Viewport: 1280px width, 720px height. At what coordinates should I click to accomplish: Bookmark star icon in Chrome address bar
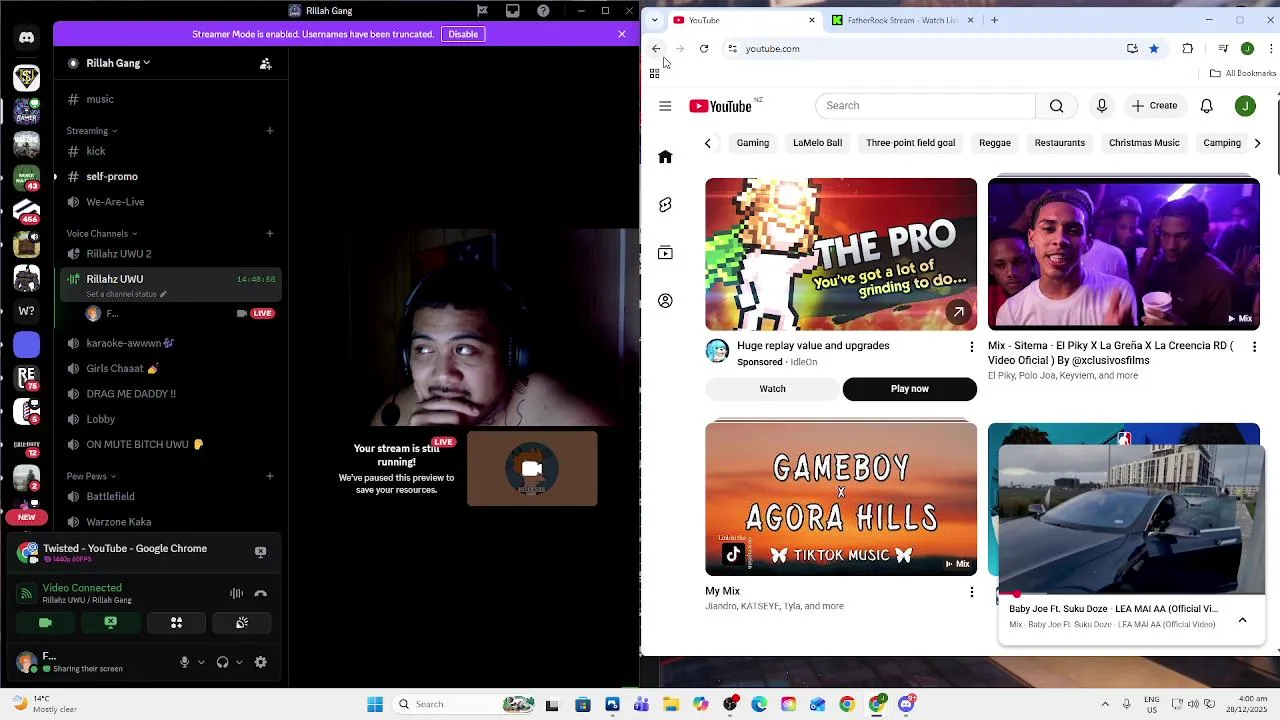click(x=1154, y=49)
